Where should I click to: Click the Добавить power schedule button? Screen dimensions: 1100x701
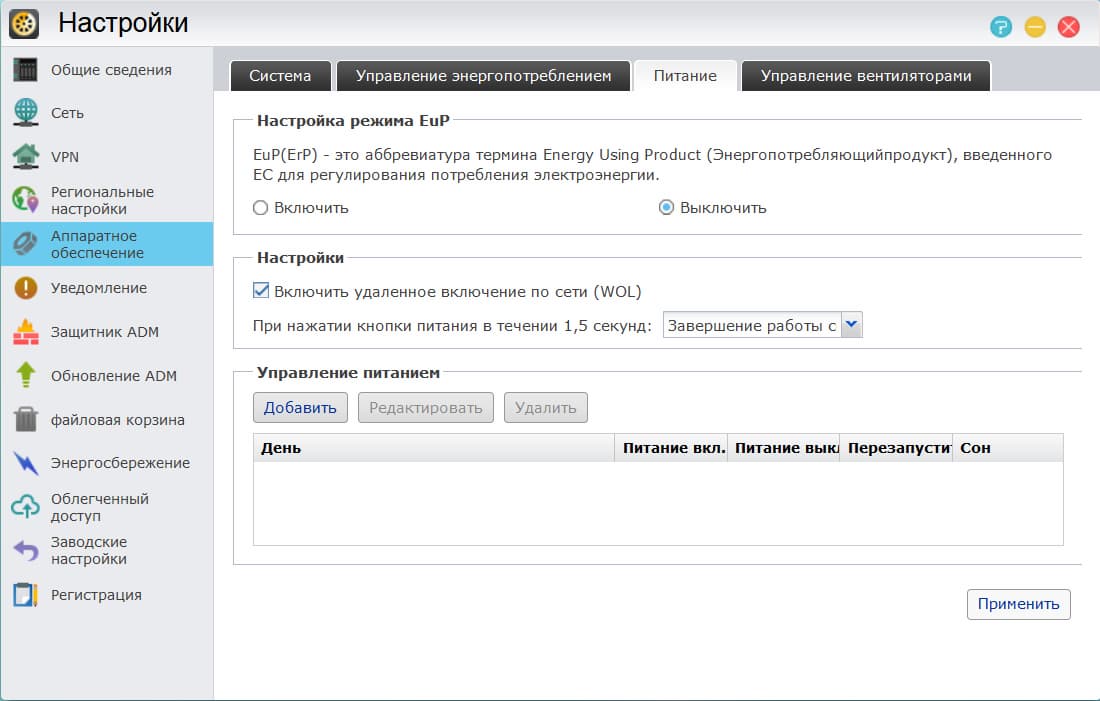pyautogui.click(x=300, y=407)
